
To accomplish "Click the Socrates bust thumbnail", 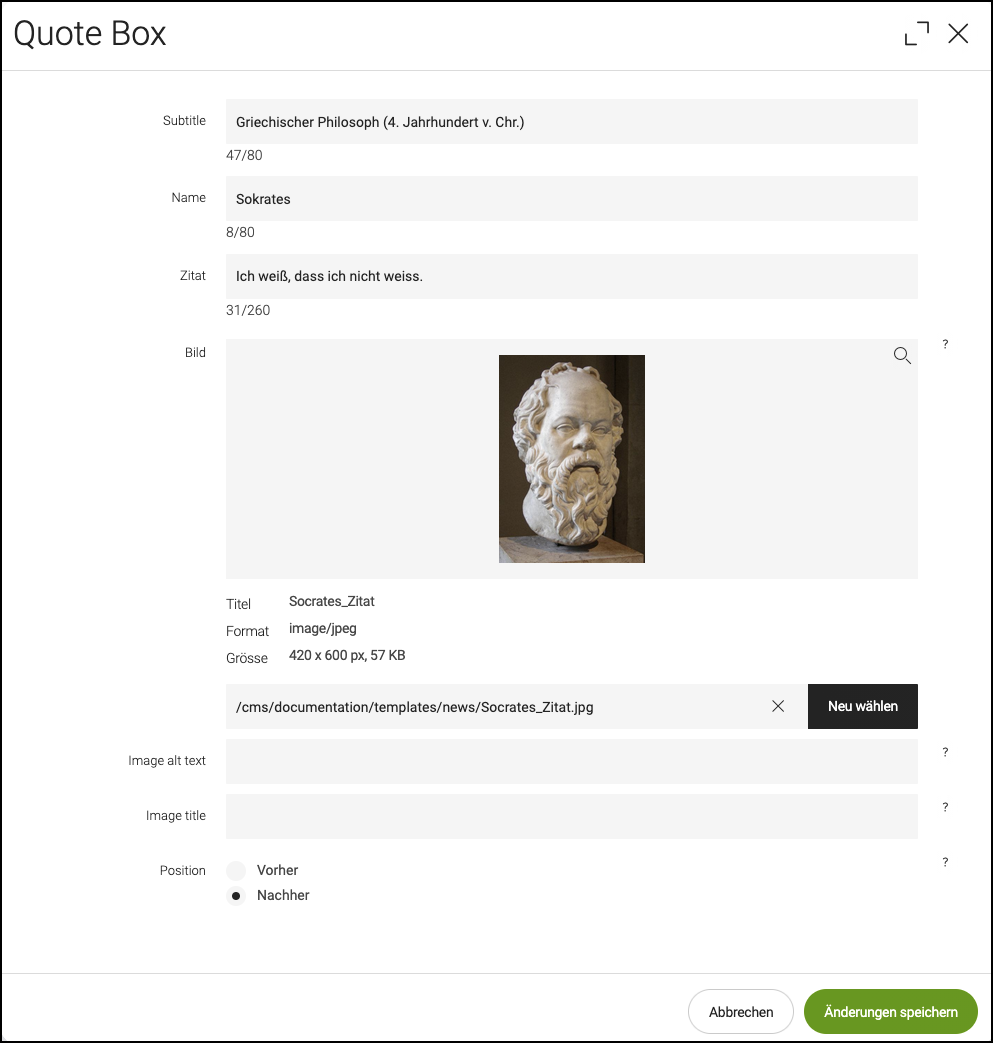I will tap(572, 459).
